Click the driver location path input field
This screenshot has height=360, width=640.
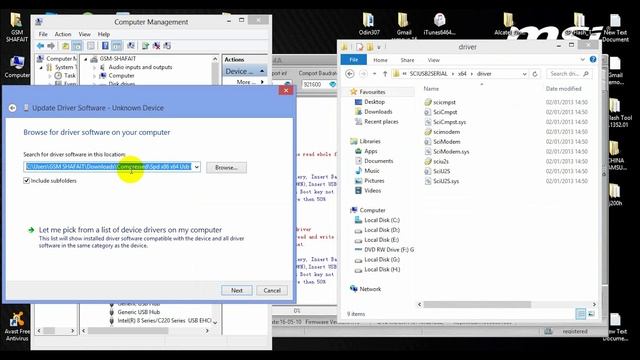(x=108, y=167)
